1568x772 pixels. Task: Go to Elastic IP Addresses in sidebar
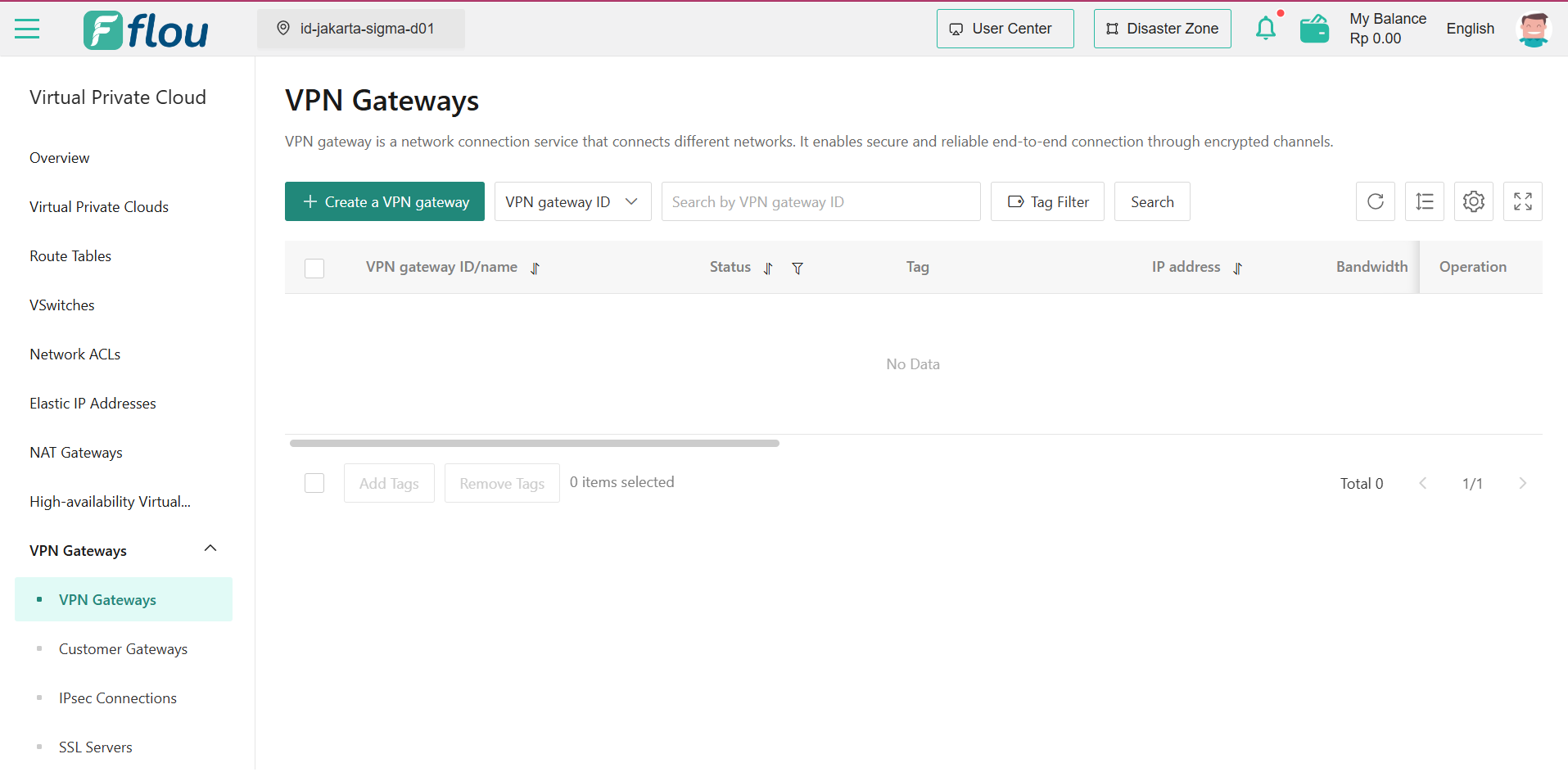(93, 404)
